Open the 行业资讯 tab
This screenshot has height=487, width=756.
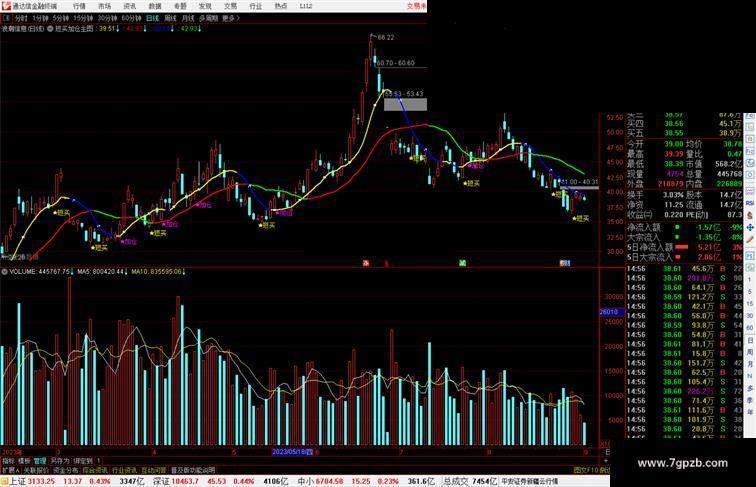(x=124, y=470)
